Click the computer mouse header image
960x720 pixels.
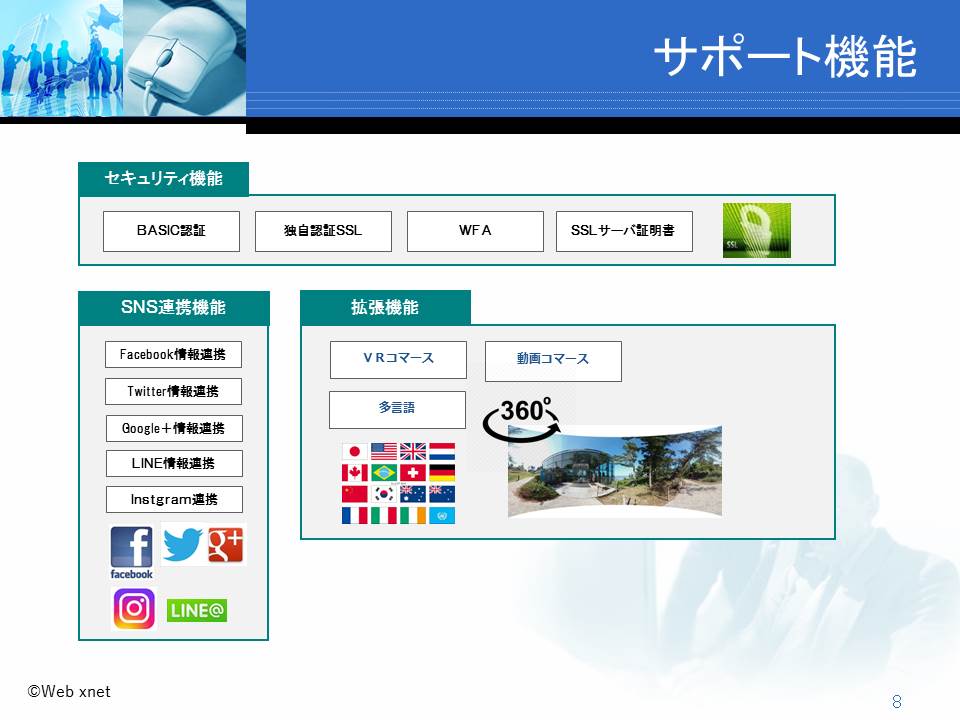point(184,58)
